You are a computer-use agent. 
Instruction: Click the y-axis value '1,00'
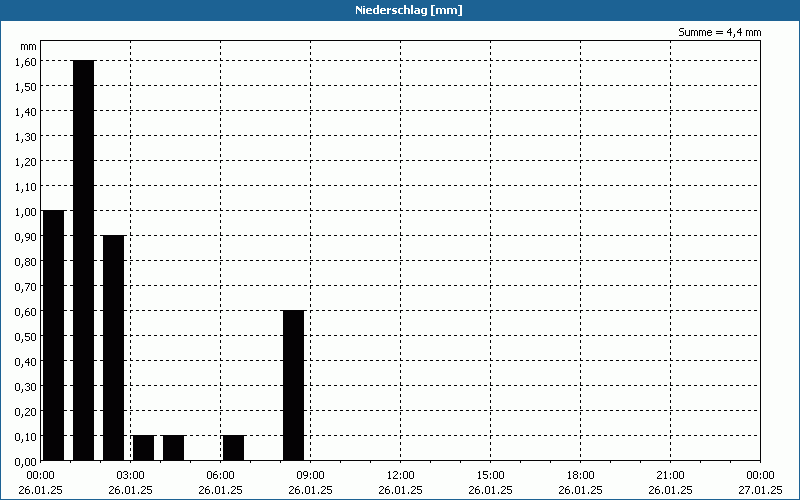(26, 211)
